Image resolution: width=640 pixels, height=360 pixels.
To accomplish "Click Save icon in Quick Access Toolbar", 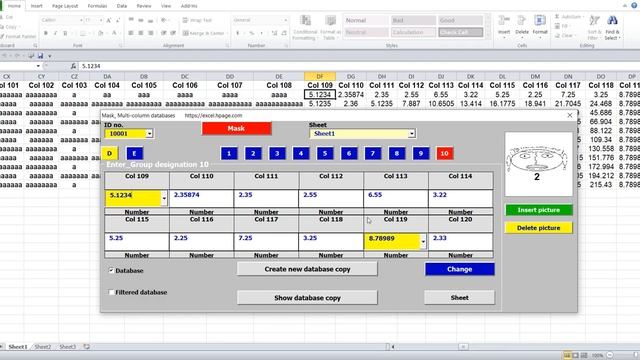I will pyautogui.click(x=40, y=56).
